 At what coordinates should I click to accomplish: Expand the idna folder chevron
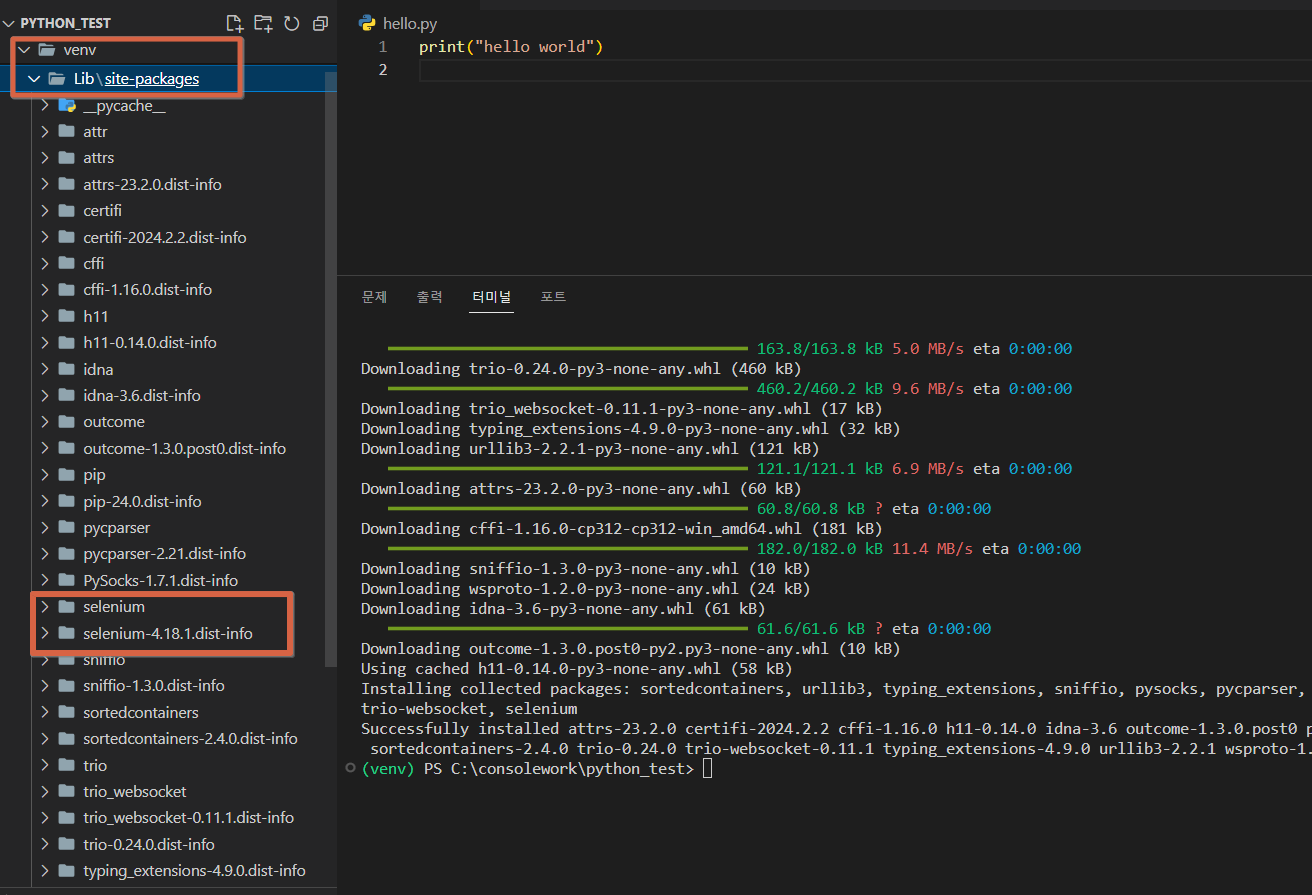point(44,369)
